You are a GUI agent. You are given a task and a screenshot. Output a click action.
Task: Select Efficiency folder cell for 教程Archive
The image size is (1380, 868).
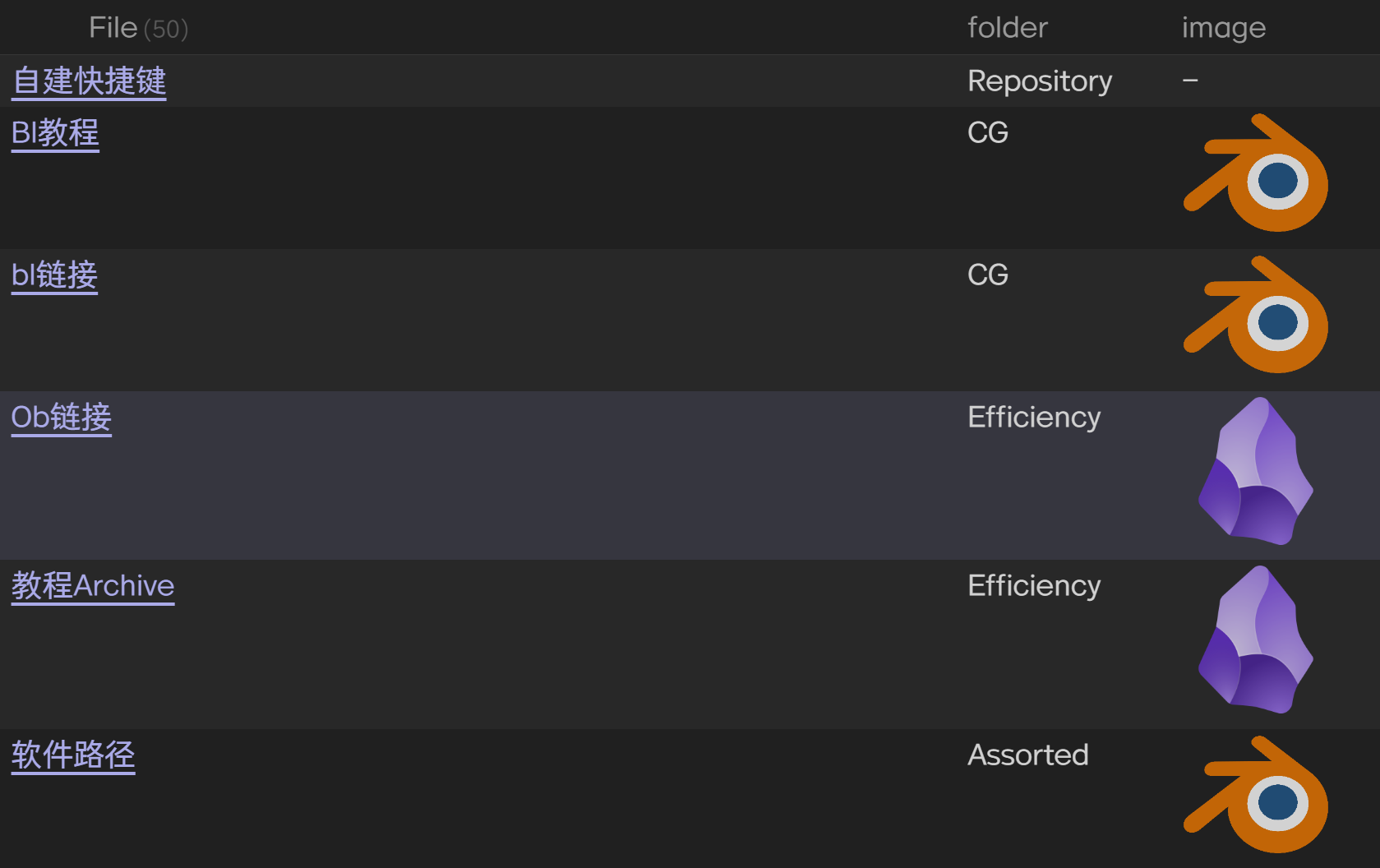point(1034,586)
